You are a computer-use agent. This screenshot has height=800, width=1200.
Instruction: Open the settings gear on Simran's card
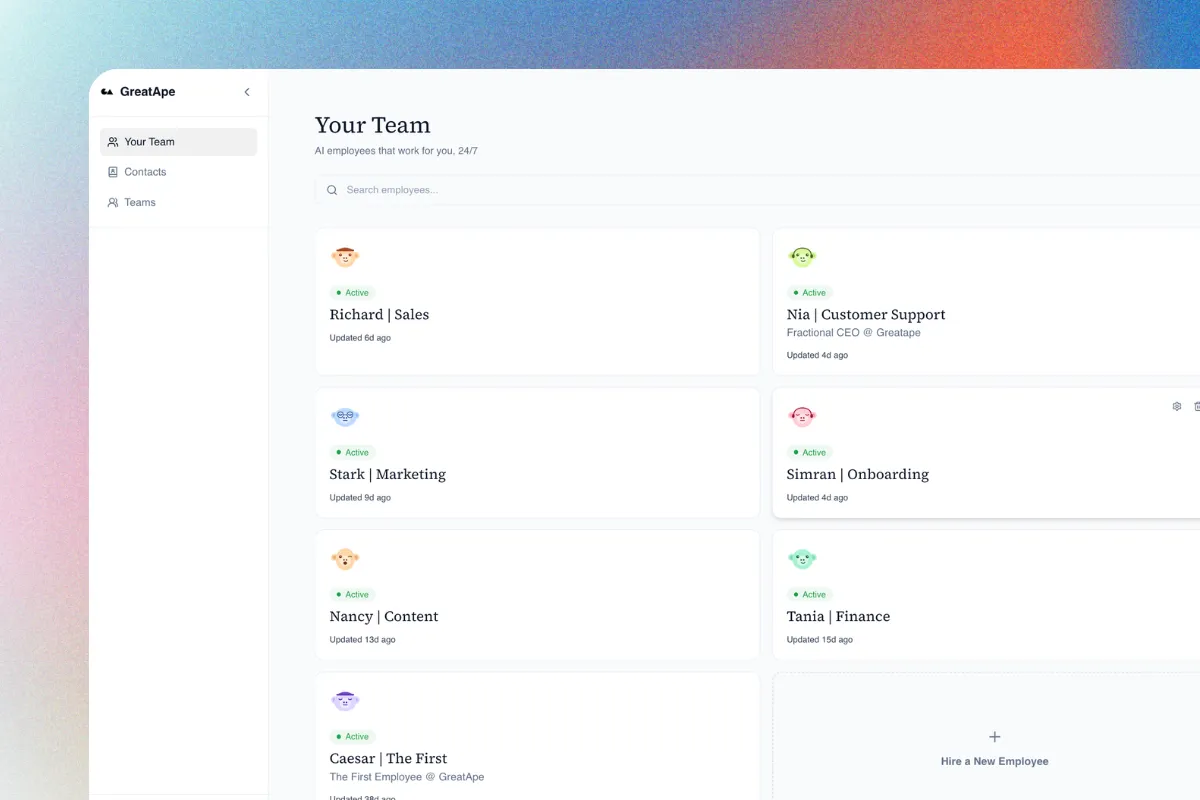pyautogui.click(x=1176, y=406)
